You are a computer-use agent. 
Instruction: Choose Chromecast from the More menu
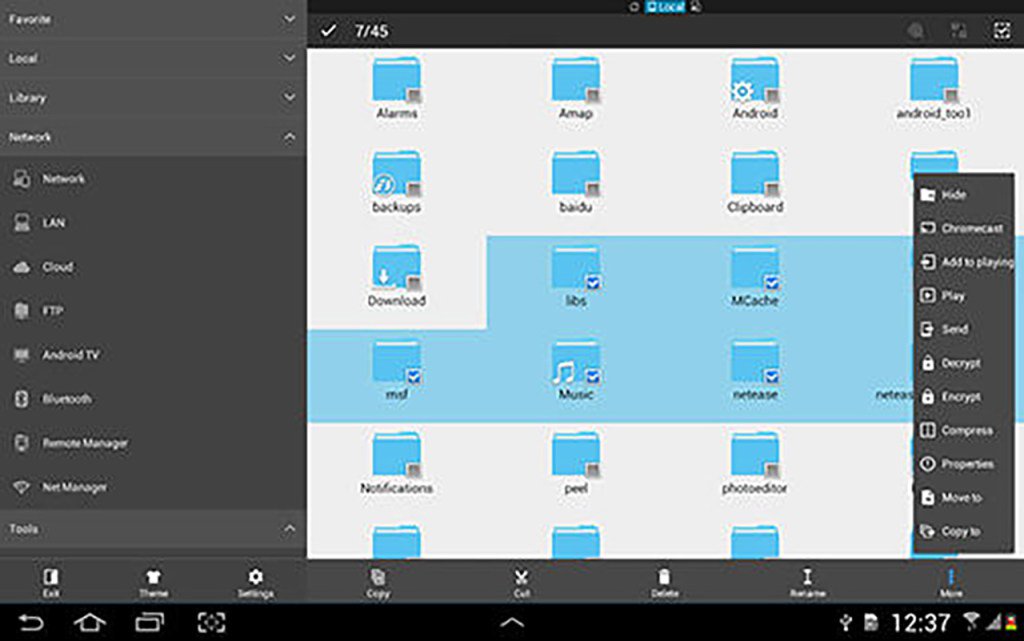point(964,228)
